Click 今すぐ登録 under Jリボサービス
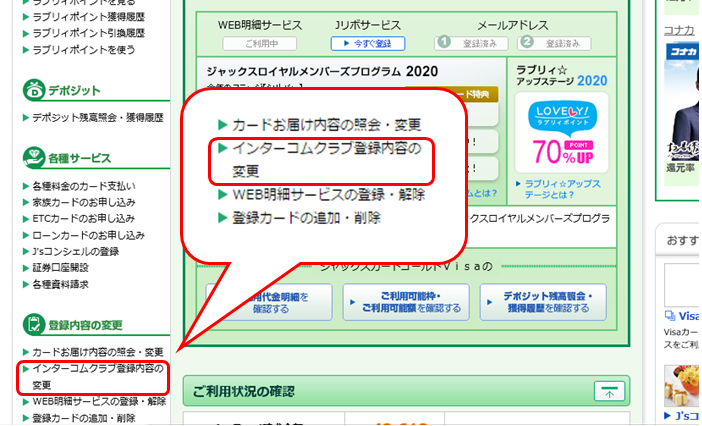Viewport: 702px width, 426px height. pyautogui.click(x=368, y=43)
